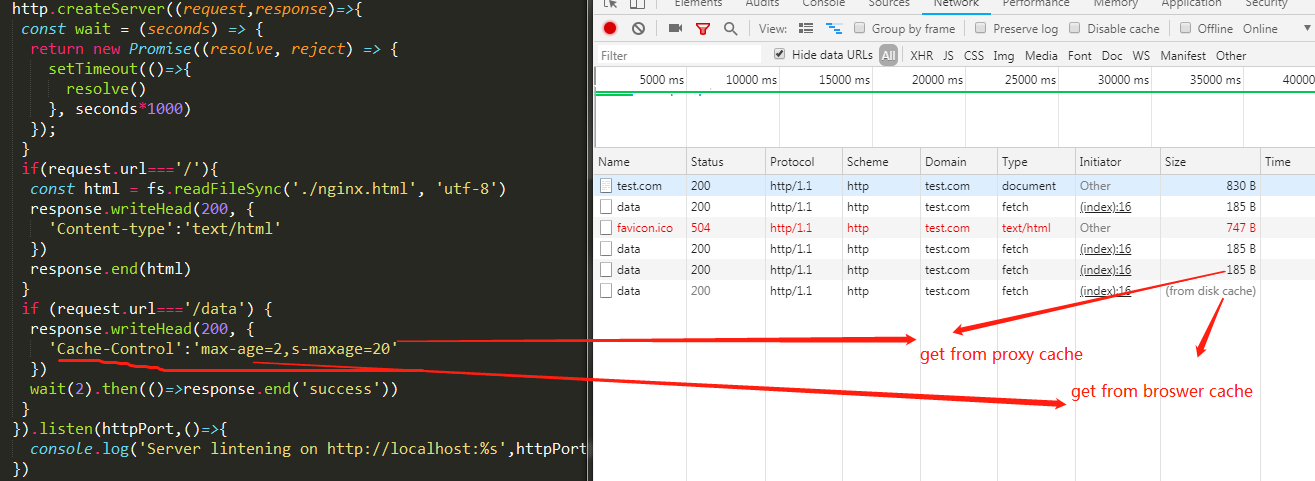Check the Disable cache option
Viewport: 1315px width, 481px height.
(x=1076, y=29)
